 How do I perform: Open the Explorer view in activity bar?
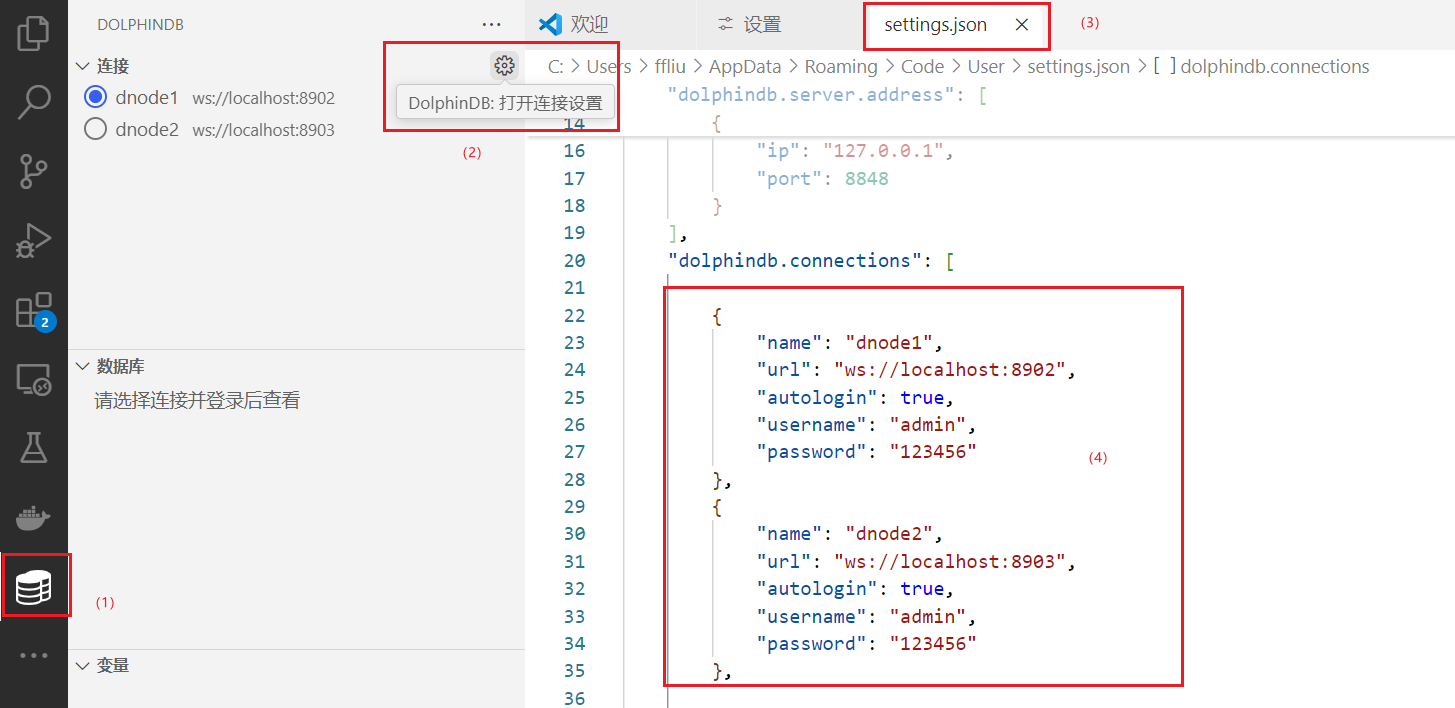pyautogui.click(x=33, y=32)
